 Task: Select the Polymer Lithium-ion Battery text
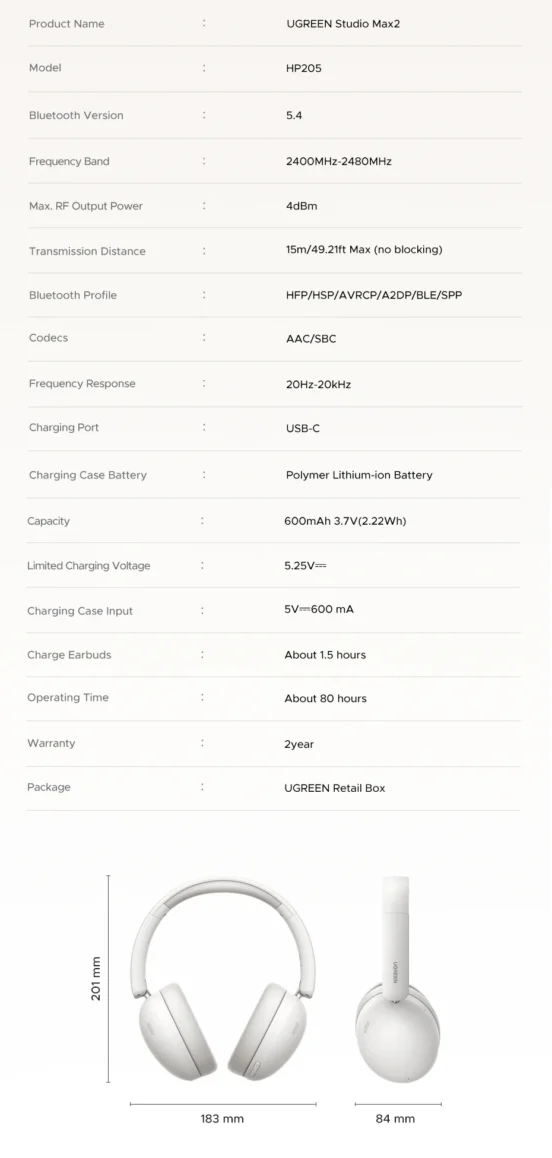[359, 475]
